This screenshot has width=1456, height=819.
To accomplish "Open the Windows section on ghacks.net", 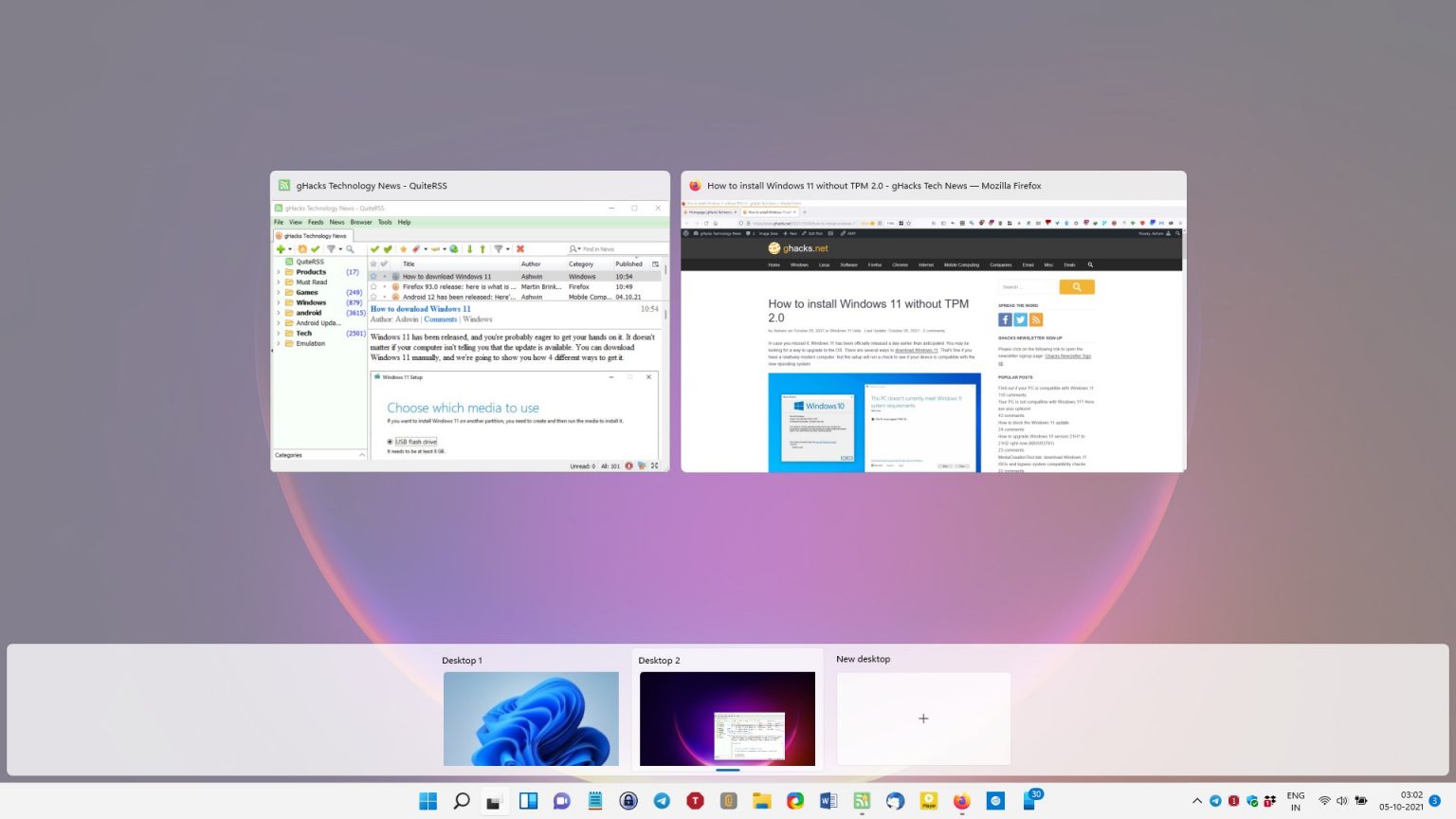I will click(799, 265).
